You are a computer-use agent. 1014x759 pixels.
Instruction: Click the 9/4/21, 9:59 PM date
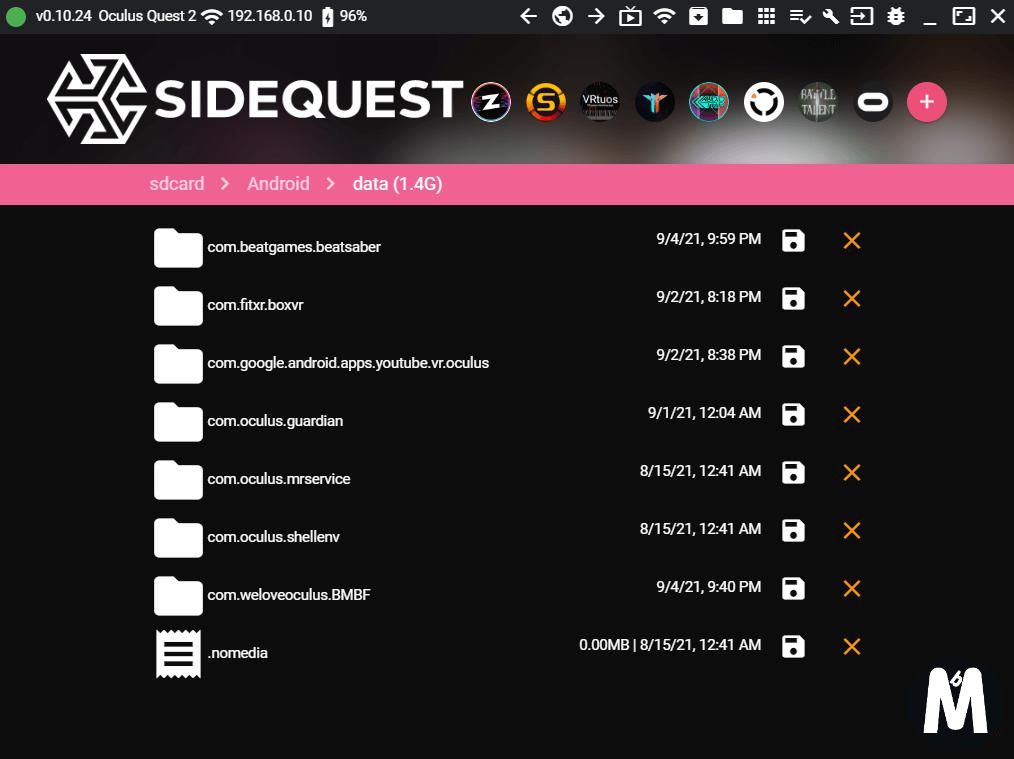(708, 239)
